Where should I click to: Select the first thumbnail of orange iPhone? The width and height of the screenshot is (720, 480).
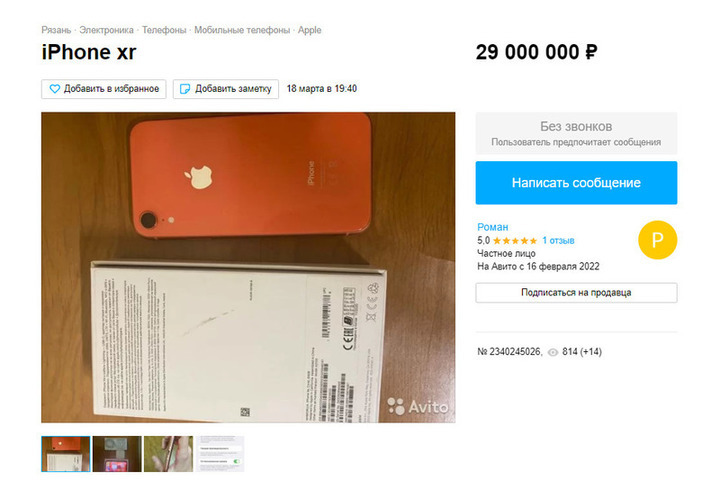pos(66,454)
